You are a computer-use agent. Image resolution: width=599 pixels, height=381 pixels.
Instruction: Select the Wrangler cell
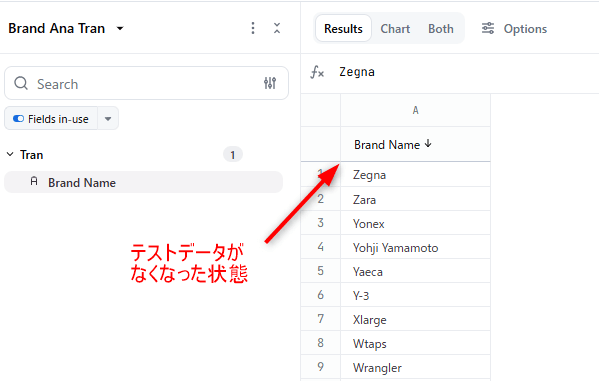(415, 367)
